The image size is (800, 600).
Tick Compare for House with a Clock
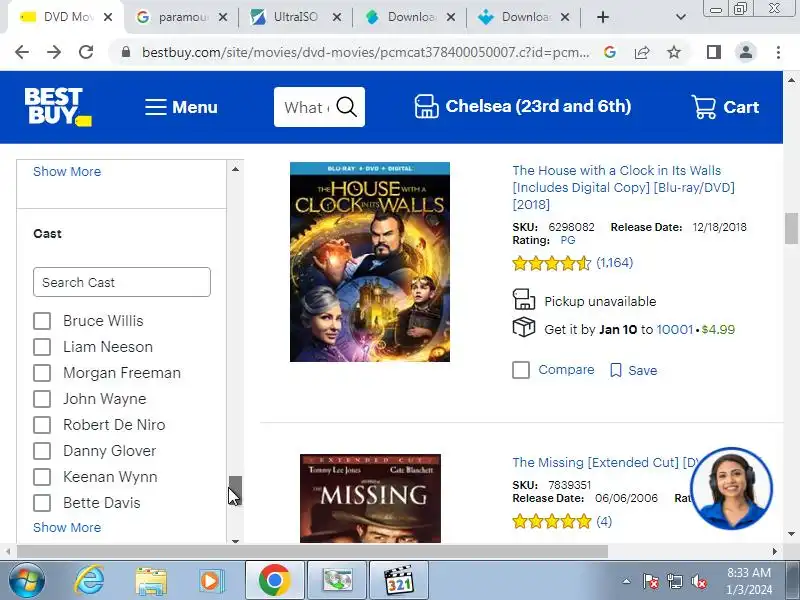click(521, 370)
